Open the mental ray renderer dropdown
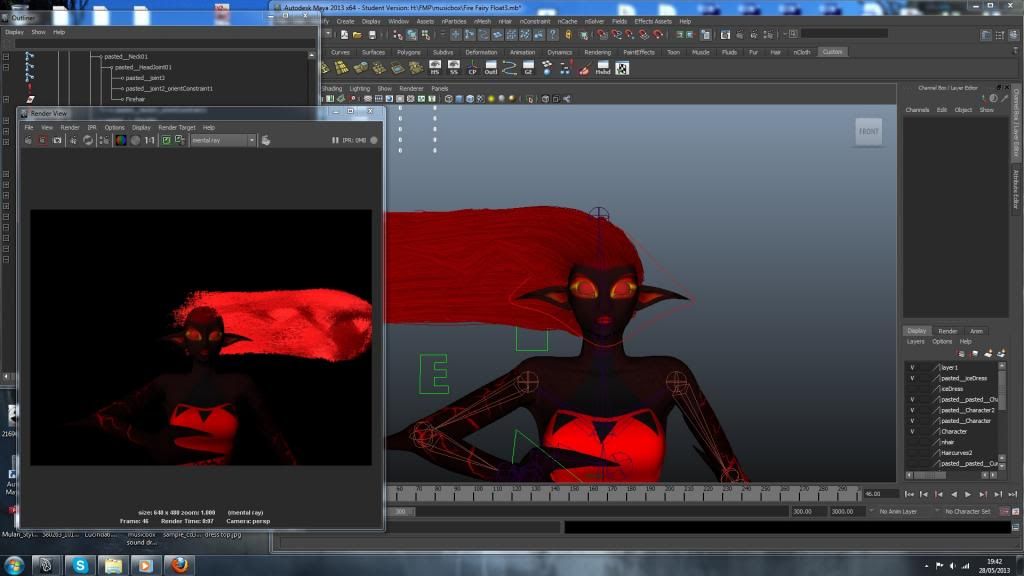1024x576 pixels. 251,140
